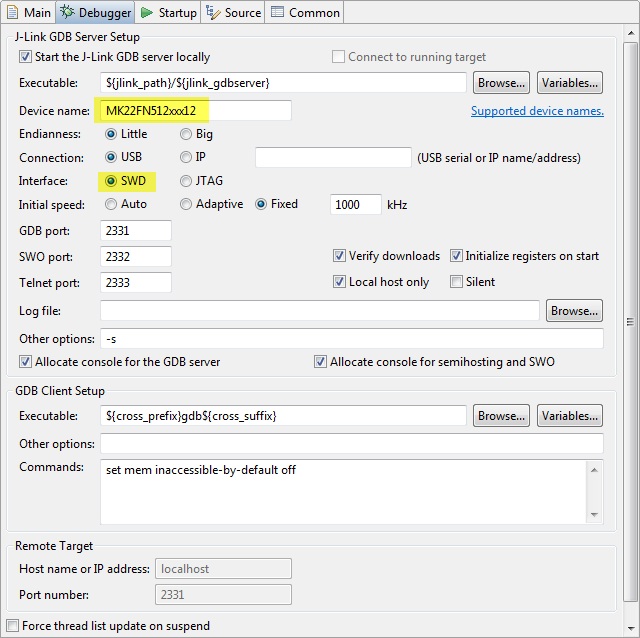Click the Port number field
The image size is (640, 638).
point(223,595)
